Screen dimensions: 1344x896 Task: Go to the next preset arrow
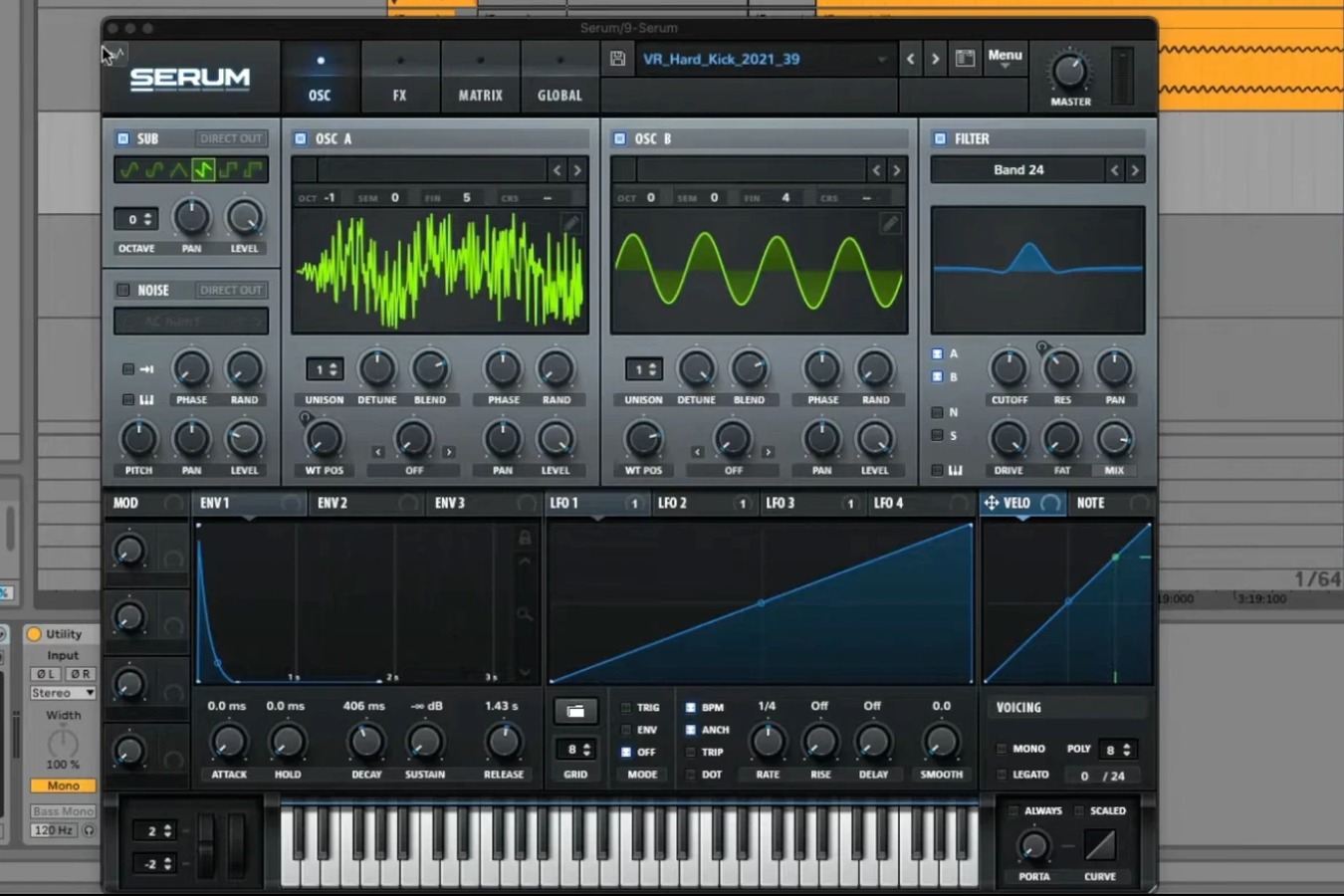[x=935, y=59]
